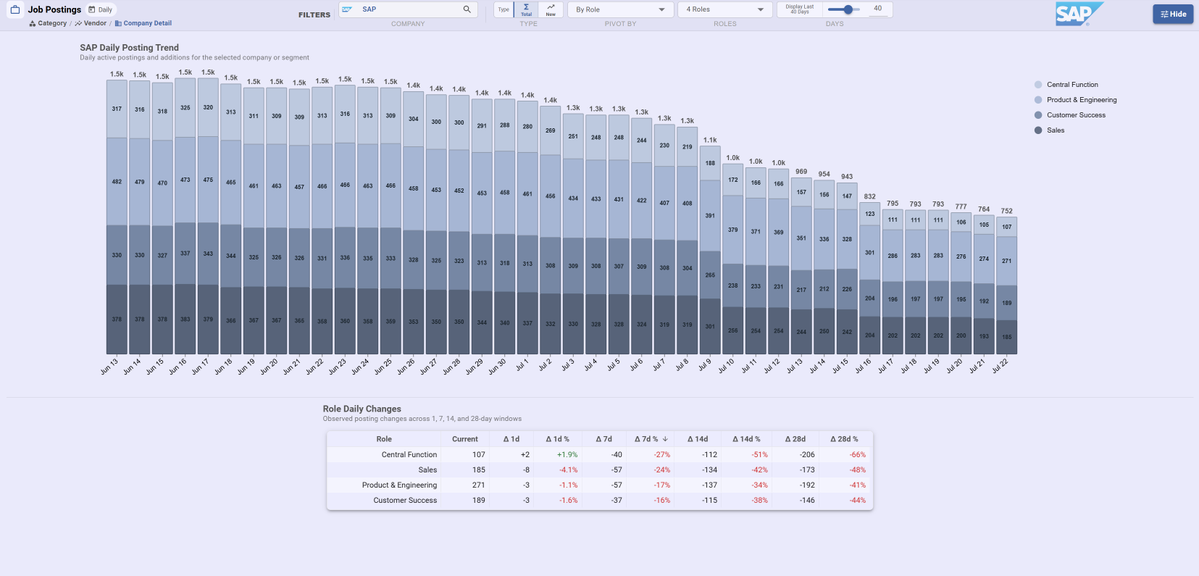Image resolution: width=1199 pixels, height=576 pixels.
Task: Click the Job Postings briefcase icon
Action: 15,10
